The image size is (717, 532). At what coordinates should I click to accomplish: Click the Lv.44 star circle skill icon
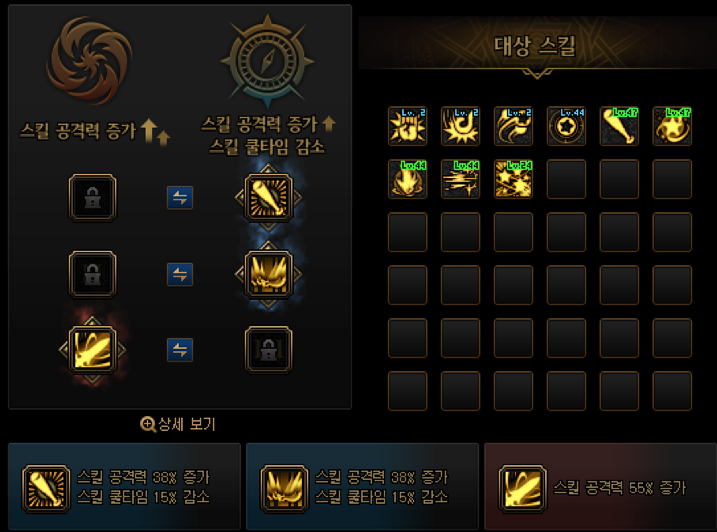tap(566, 126)
